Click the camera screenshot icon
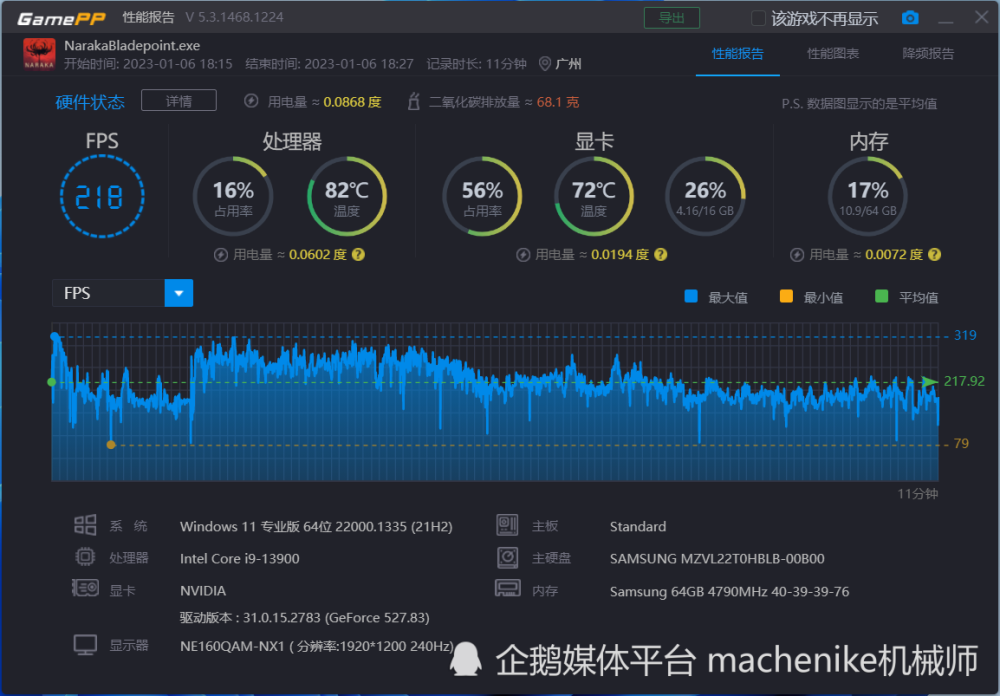Image resolution: width=1000 pixels, height=696 pixels. coord(910,18)
